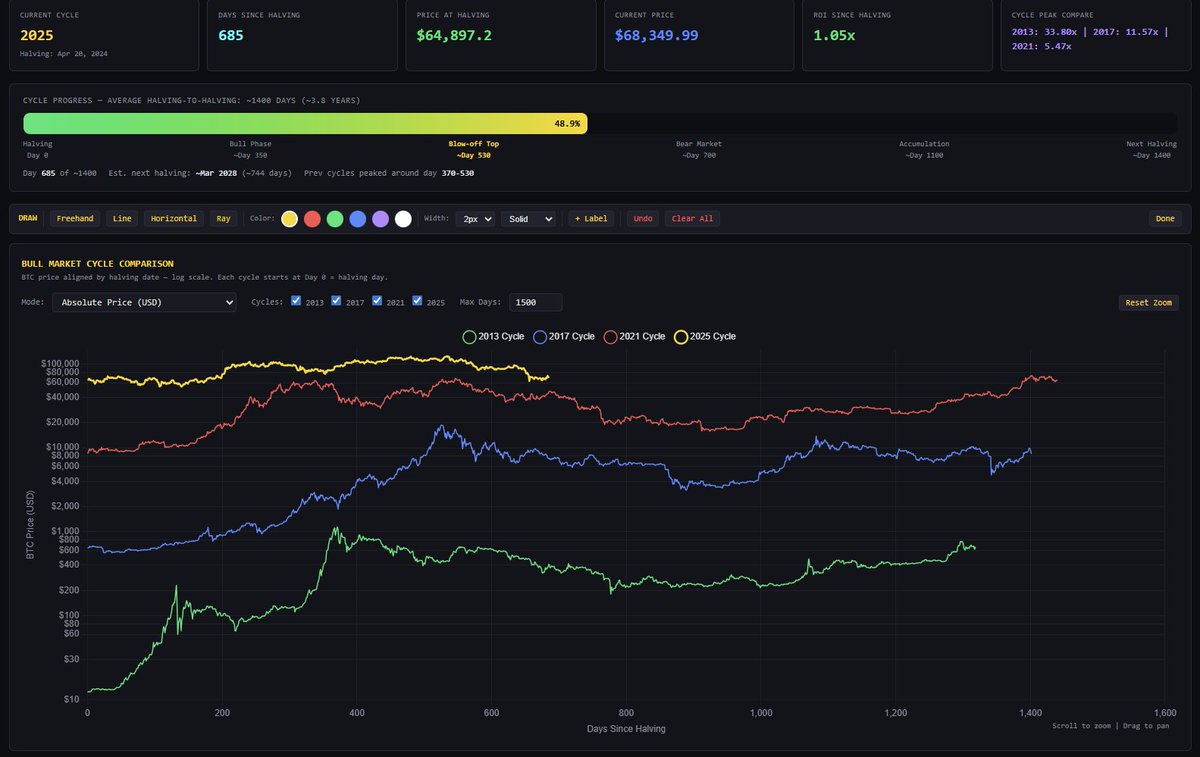Choose the Horizontal line tool
1200x757 pixels.
(174, 218)
